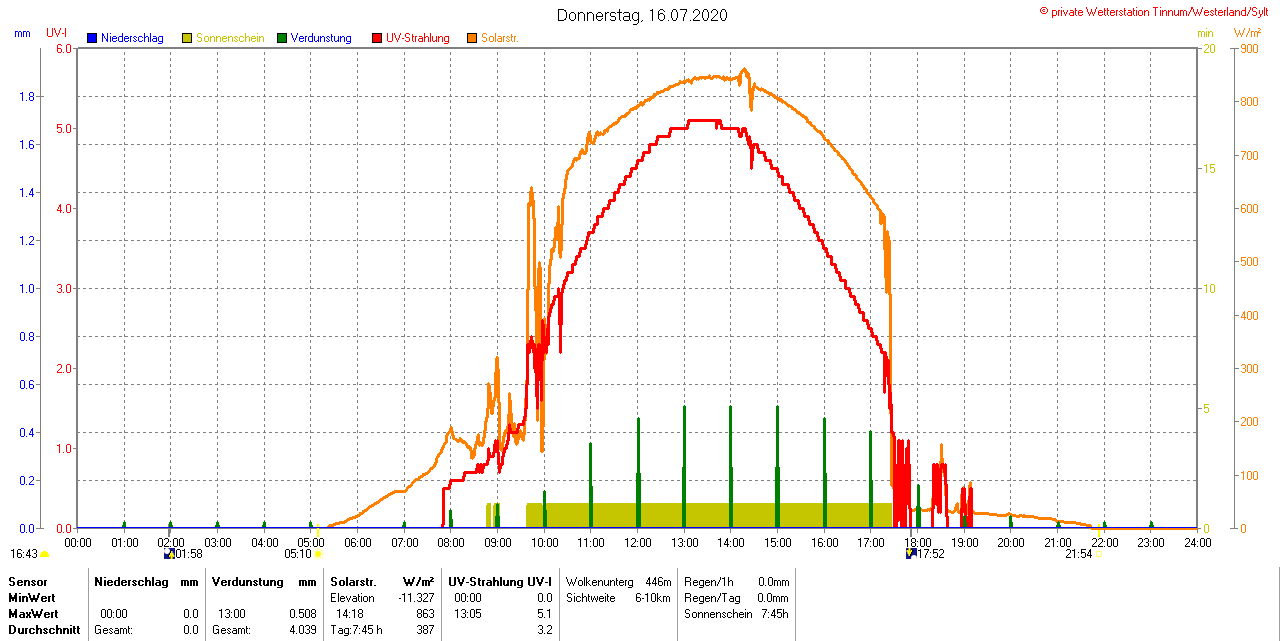Click the 14:18 solar max time
The height and width of the screenshot is (641, 1280).
(349, 613)
